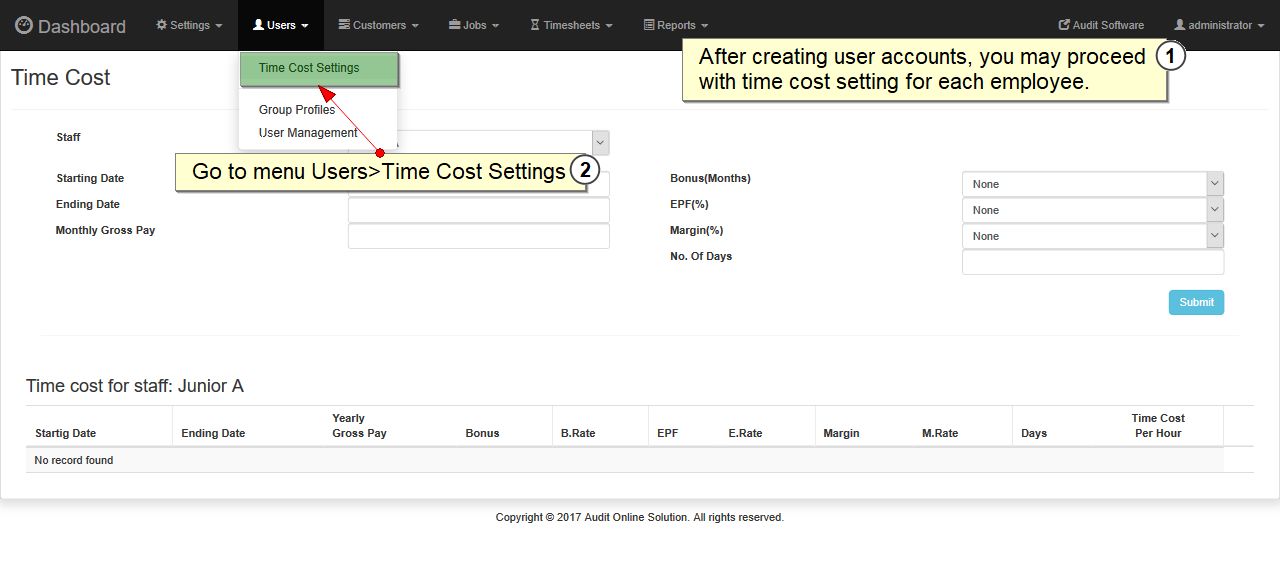Click the Audit Software external link icon
Screen dimensions: 1280x581
tap(1064, 25)
